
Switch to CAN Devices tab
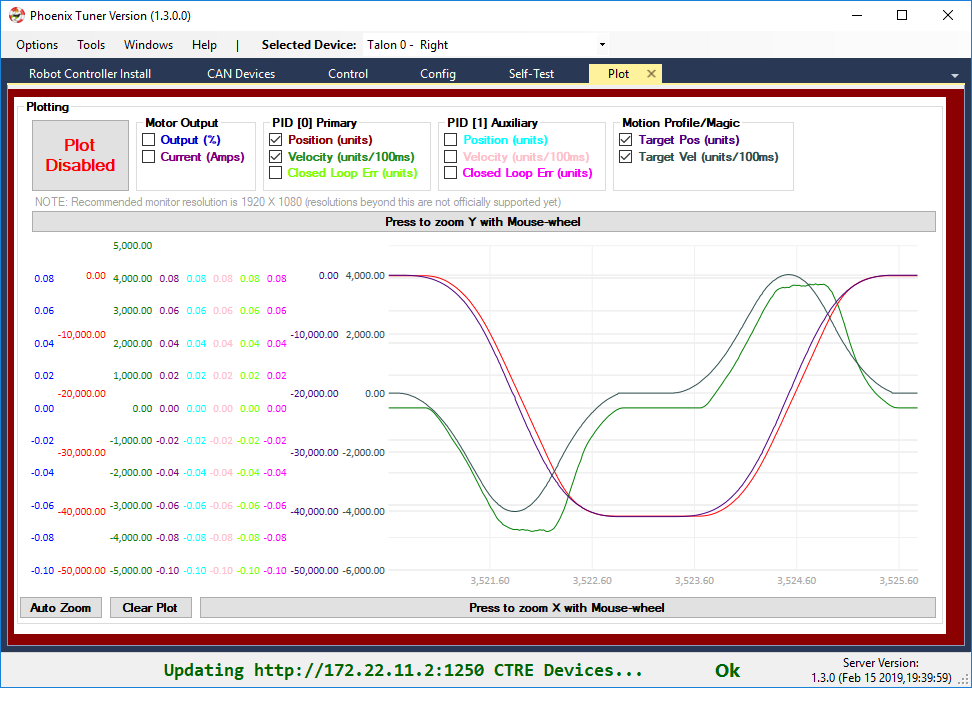click(x=241, y=74)
